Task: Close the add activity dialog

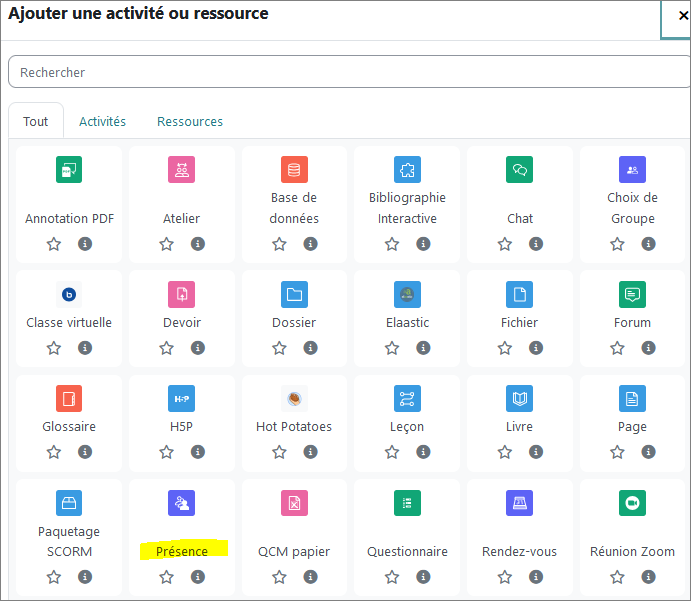Action: pyautogui.click(x=683, y=16)
